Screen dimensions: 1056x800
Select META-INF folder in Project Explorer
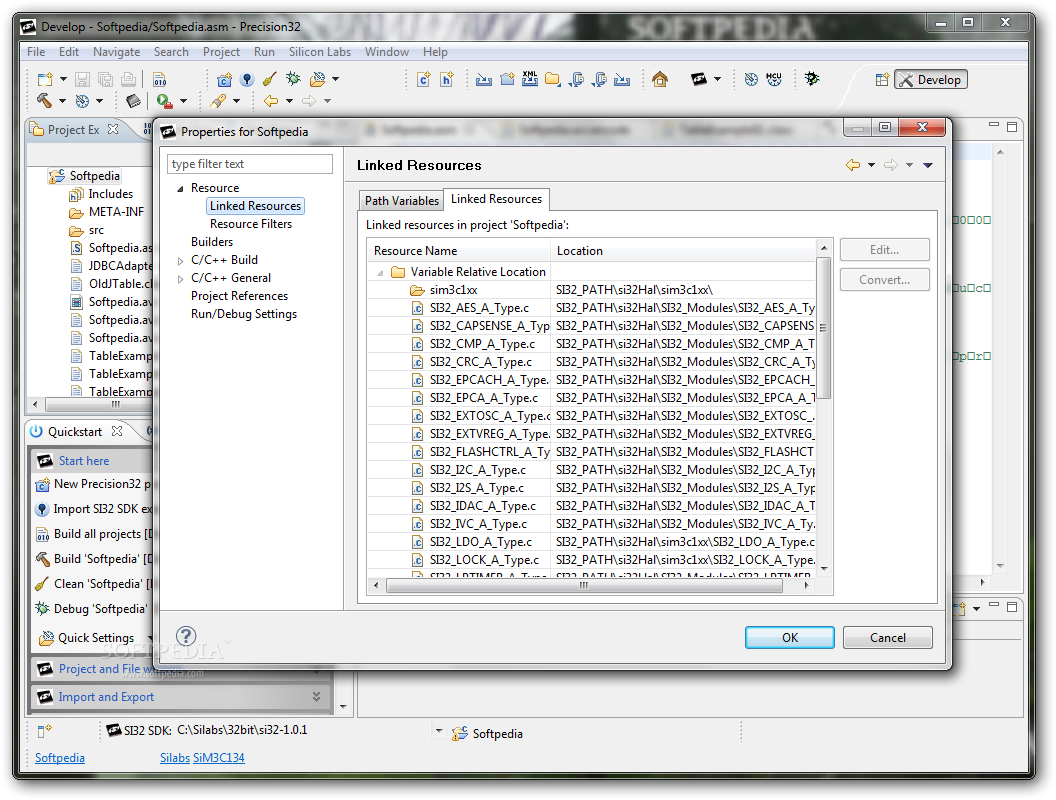116,211
